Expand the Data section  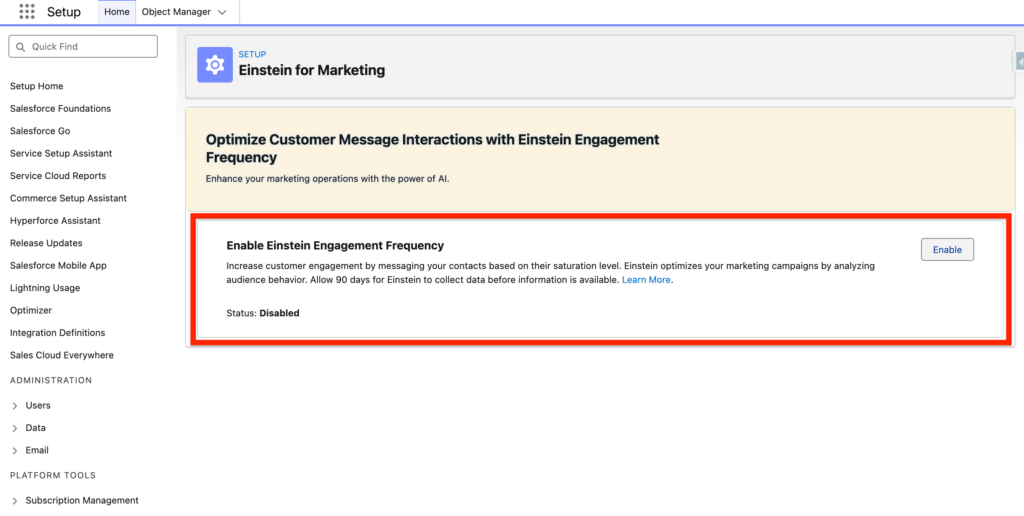[x=15, y=428]
